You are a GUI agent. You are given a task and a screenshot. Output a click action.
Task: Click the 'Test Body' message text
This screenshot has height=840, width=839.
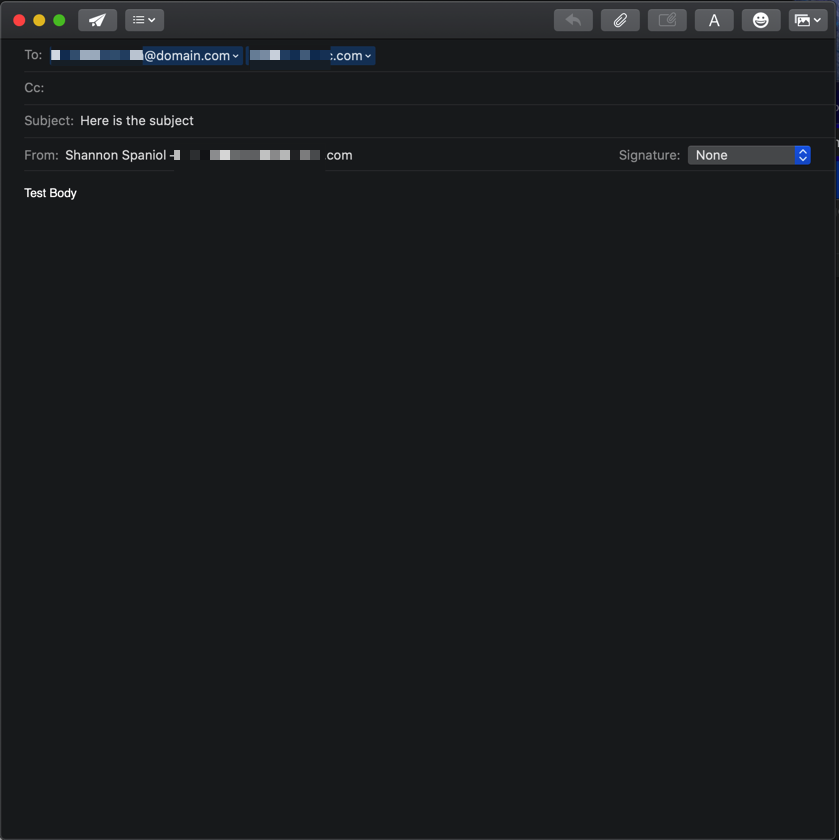[x=50, y=192]
